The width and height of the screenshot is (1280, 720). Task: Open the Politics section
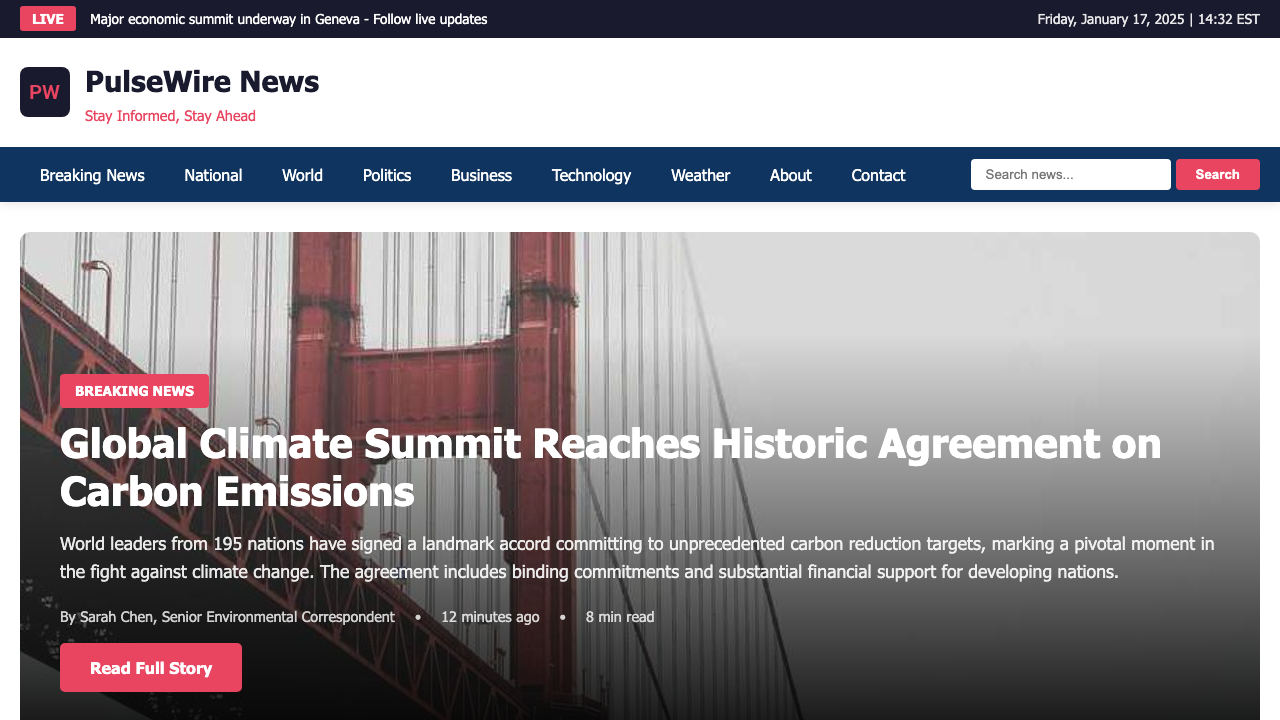tap(387, 175)
